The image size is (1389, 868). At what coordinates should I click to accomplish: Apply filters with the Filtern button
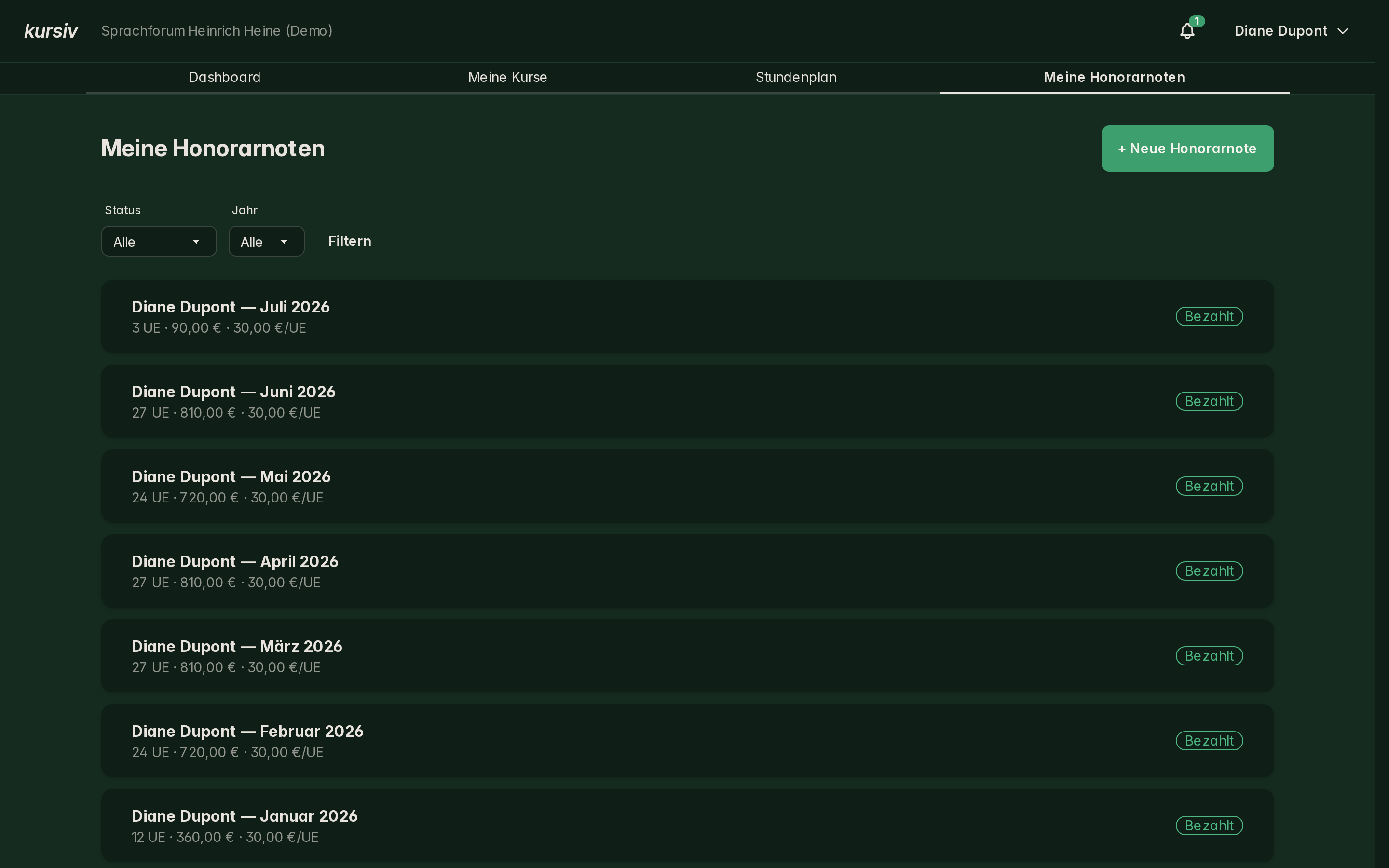coord(350,241)
